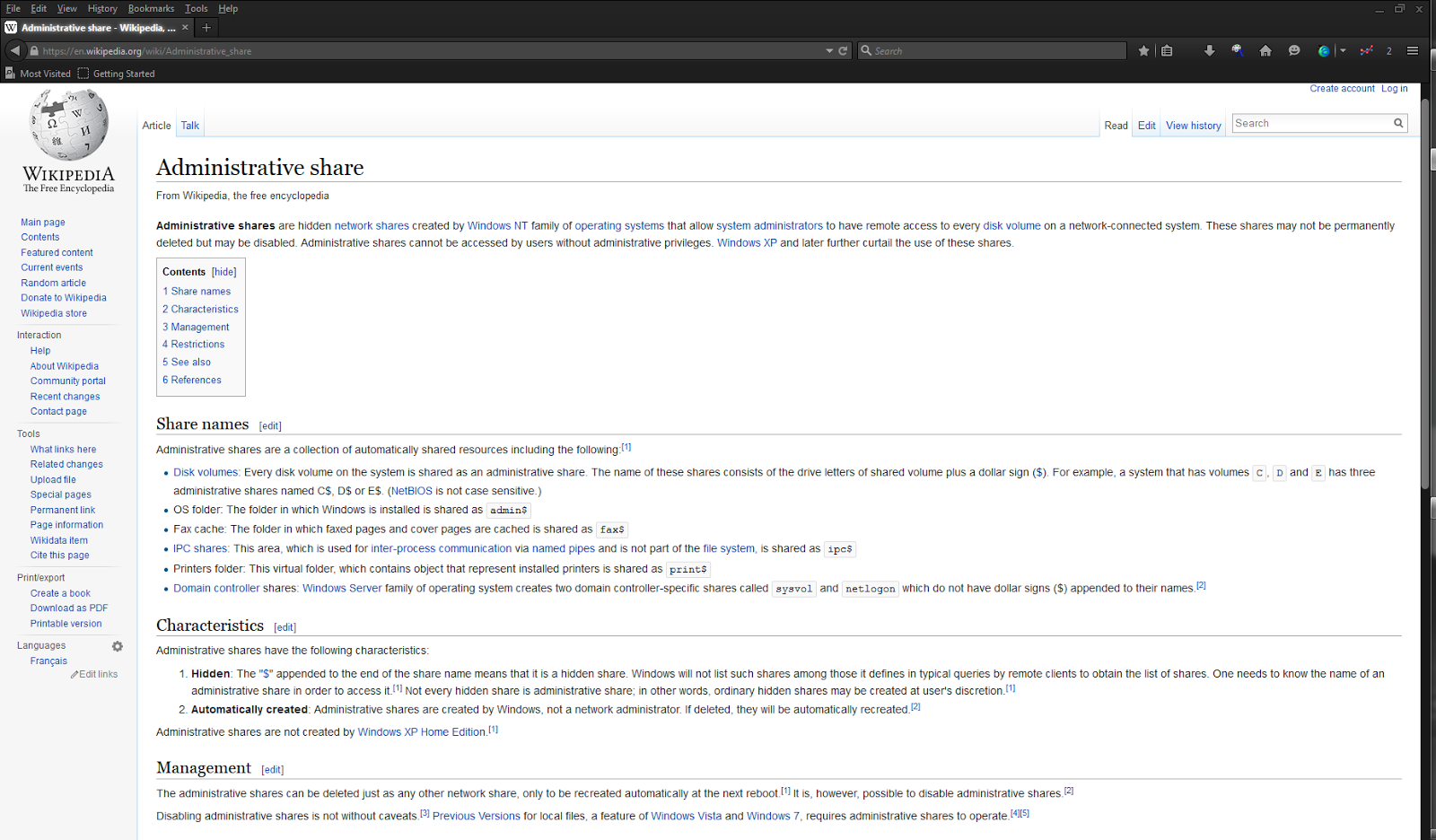Viewport: 1436px width, 840px height.
Task: Open the File menu
Action: coord(13,9)
